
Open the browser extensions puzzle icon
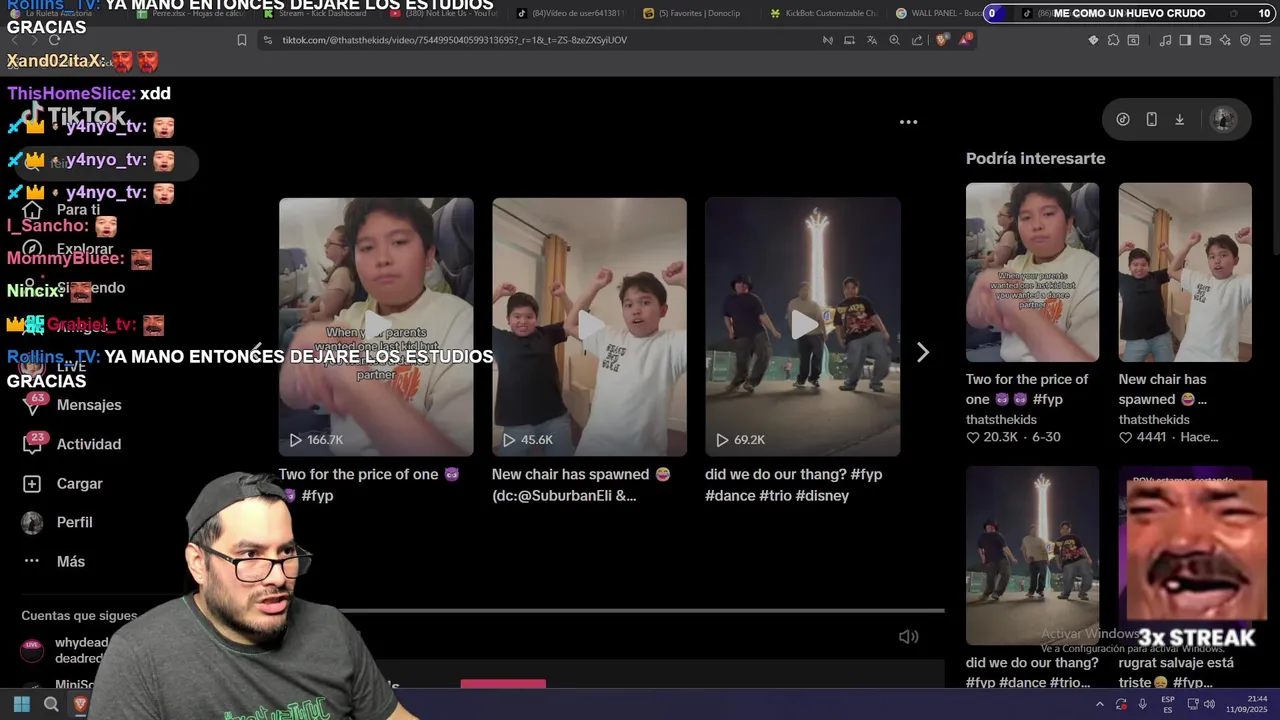tap(1113, 40)
